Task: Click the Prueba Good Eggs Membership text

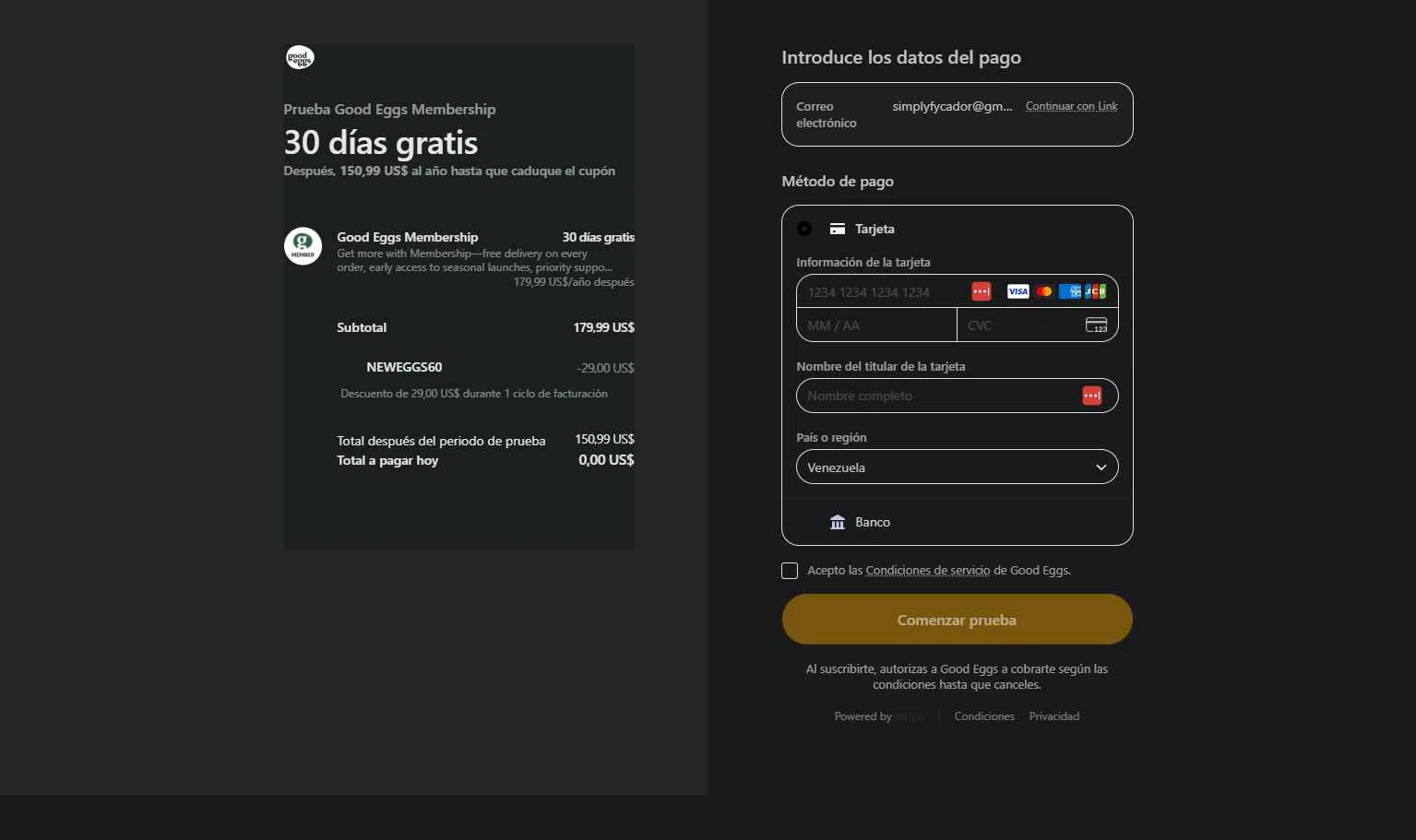Action: click(389, 109)
